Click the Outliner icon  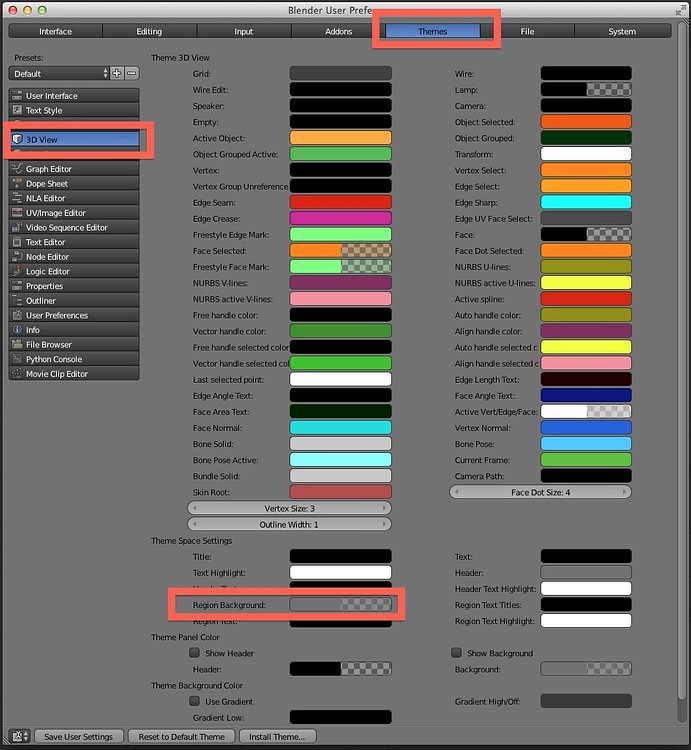click(x=17, y=300)
